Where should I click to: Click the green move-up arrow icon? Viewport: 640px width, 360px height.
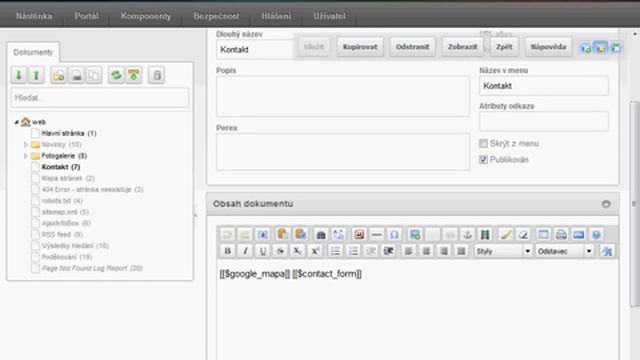[36, 75]
